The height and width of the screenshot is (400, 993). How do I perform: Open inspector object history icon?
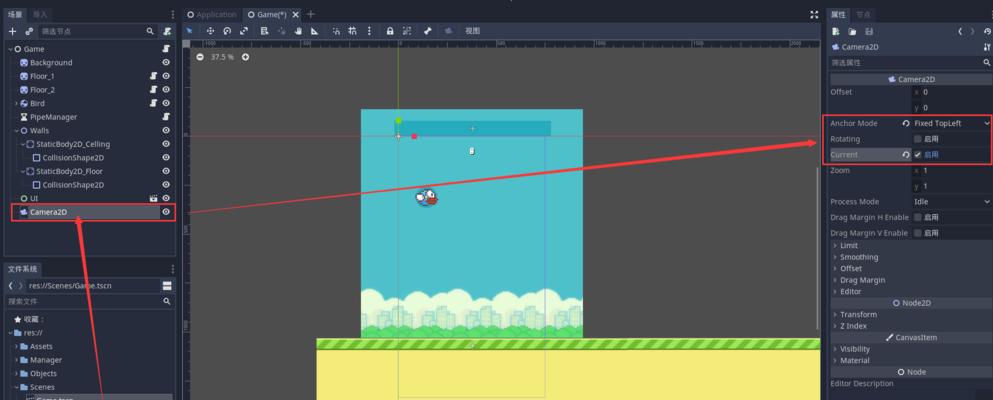[x=987, y=31]
